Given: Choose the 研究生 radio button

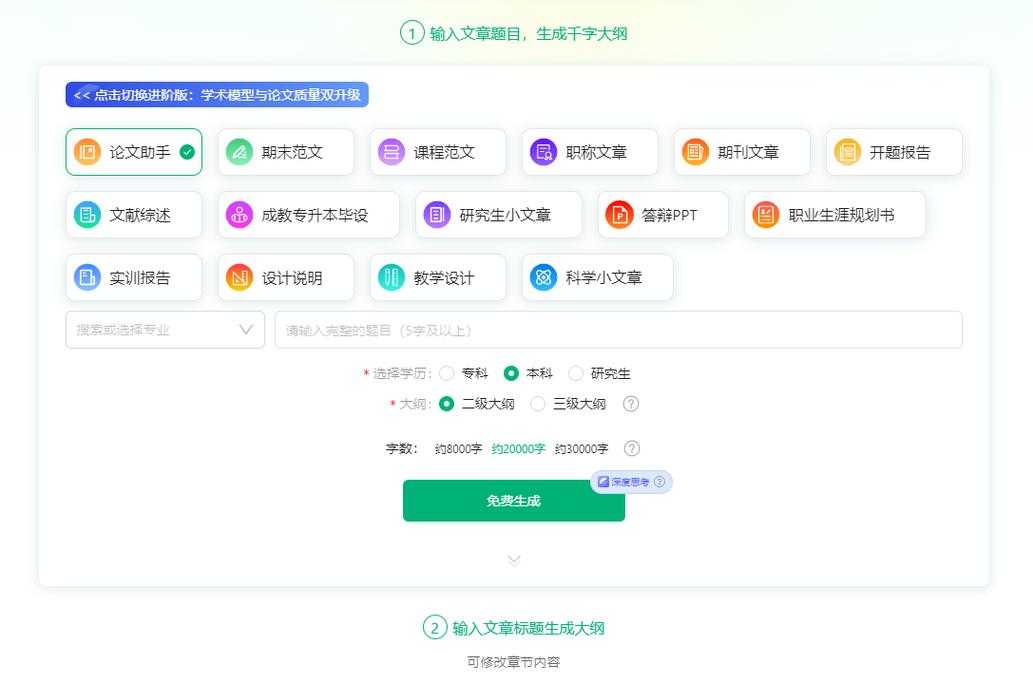Looking at the screenshot, I should tap(576, 372).
